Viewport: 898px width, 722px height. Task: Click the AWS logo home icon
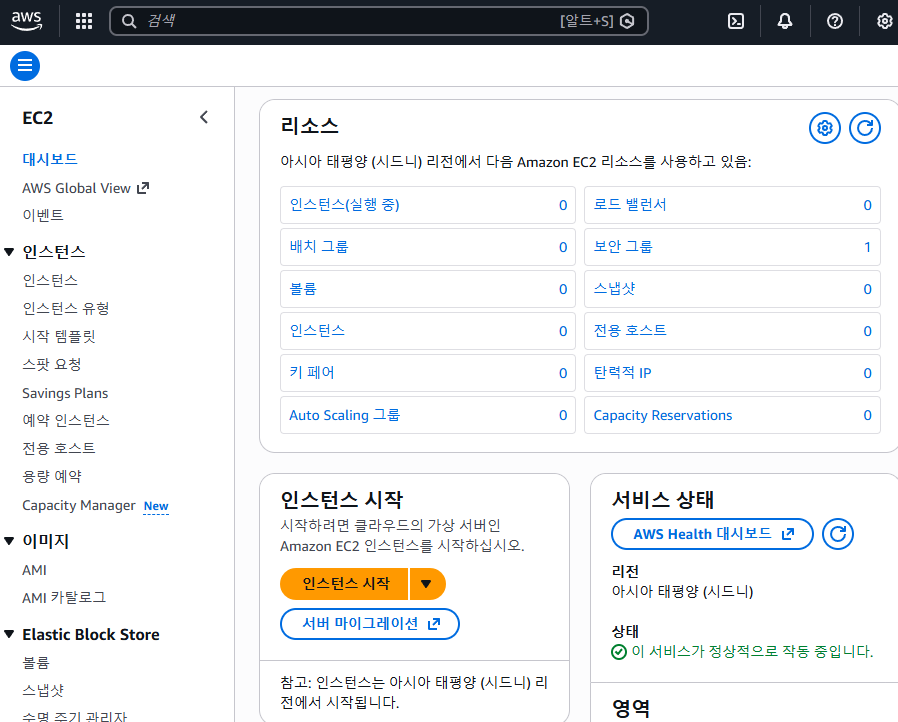coord(26,21)
